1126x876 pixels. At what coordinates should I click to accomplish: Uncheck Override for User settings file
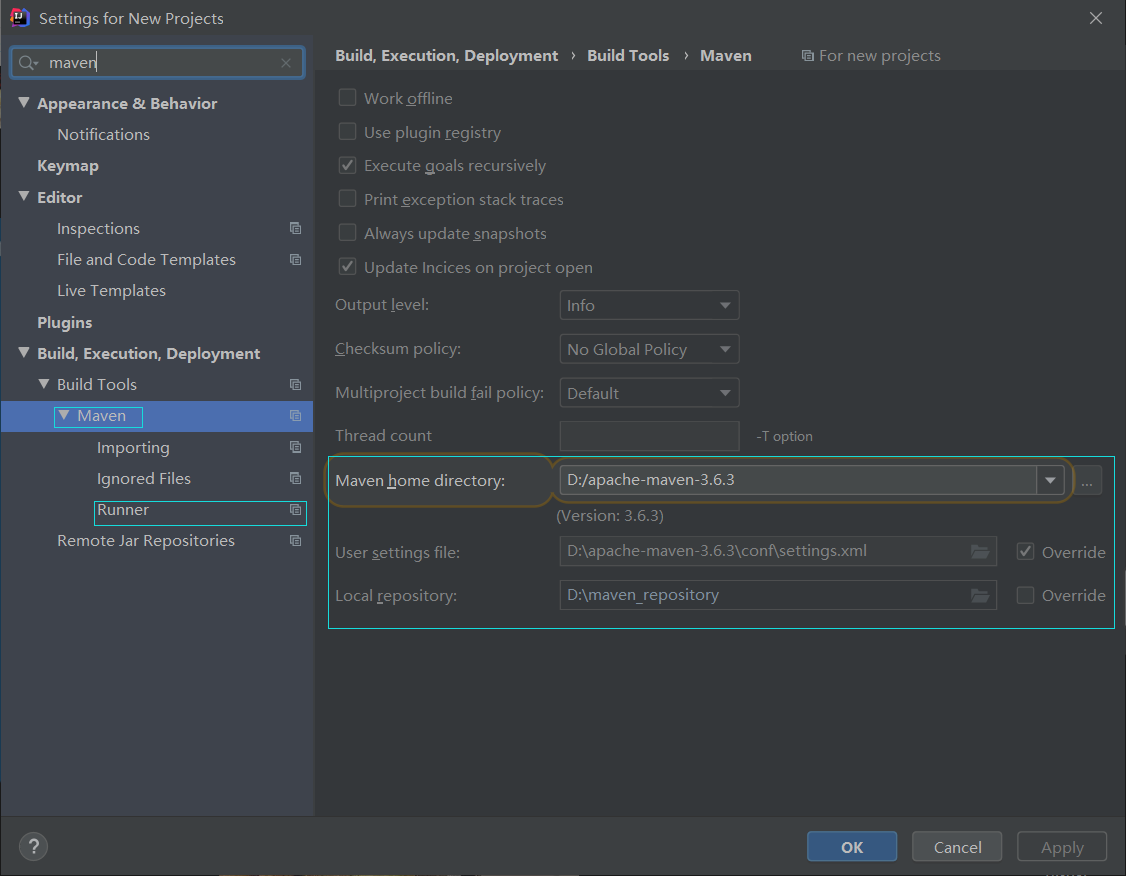pyautogui.click(x=1025, y=551)
